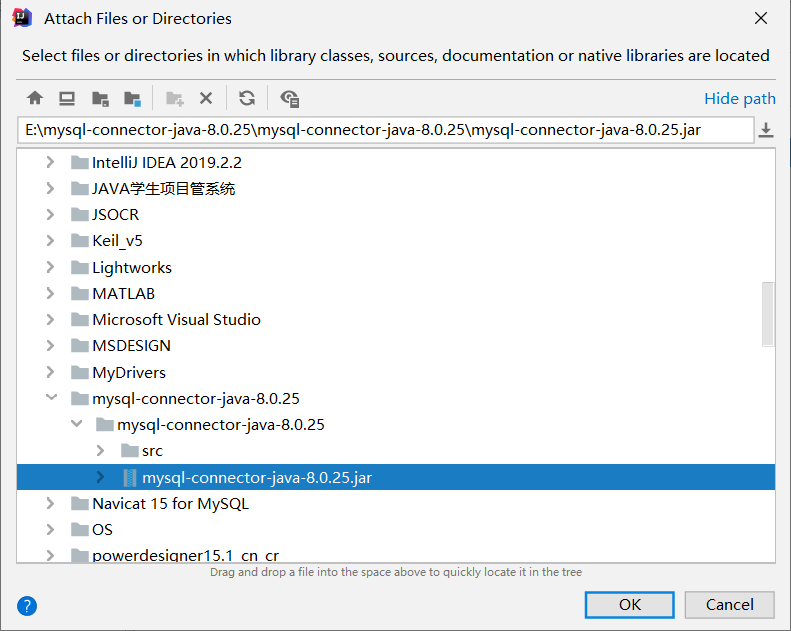Collapse nested mysql-connector-java-8.0.25 subfolder

tap(76, 424)
